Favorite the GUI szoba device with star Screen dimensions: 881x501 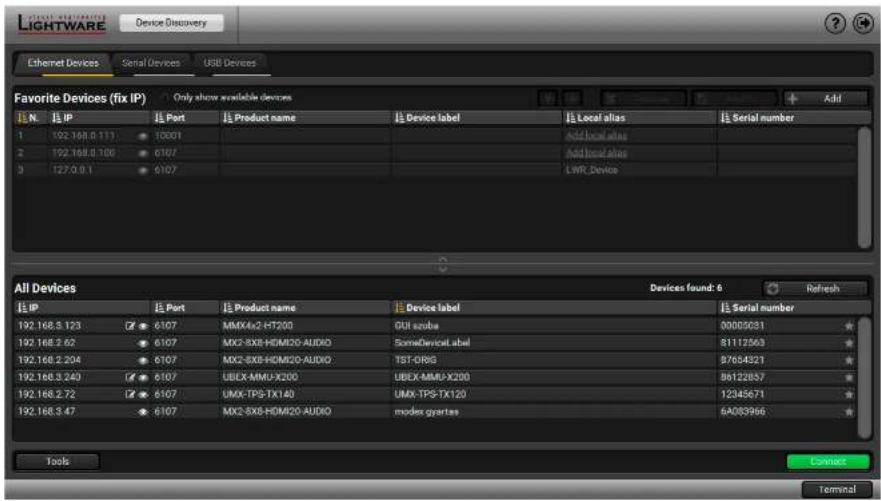[849, 326]
